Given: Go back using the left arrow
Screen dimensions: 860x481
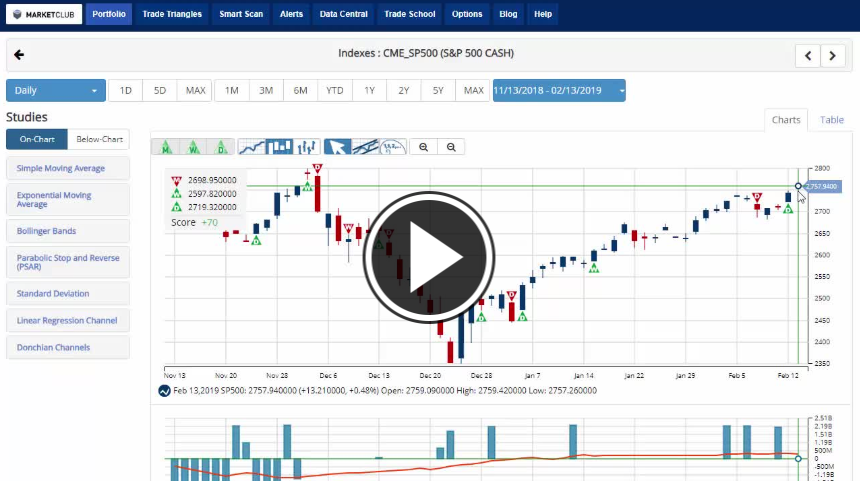Looking at the screenshot, I should (19, 55).
